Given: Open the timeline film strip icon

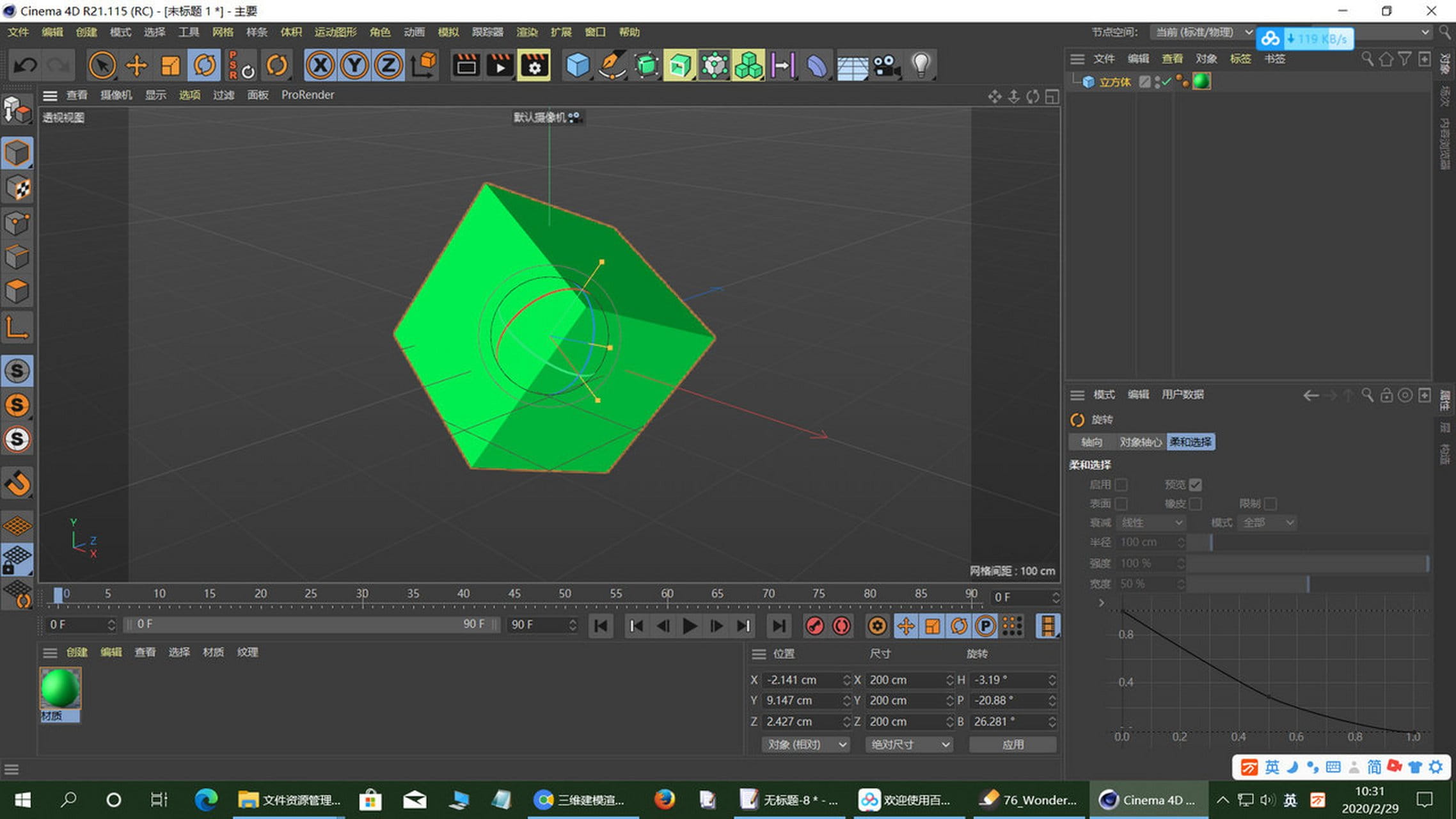Looking at the screenshot, I should [1048, 626].
